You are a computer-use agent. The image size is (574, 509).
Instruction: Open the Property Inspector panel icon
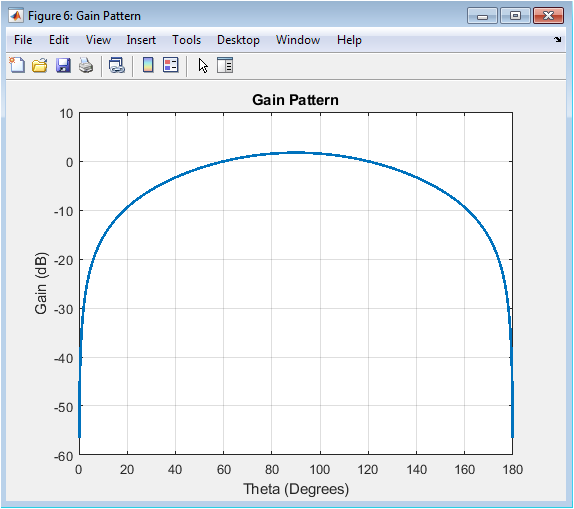click(225, 65)
